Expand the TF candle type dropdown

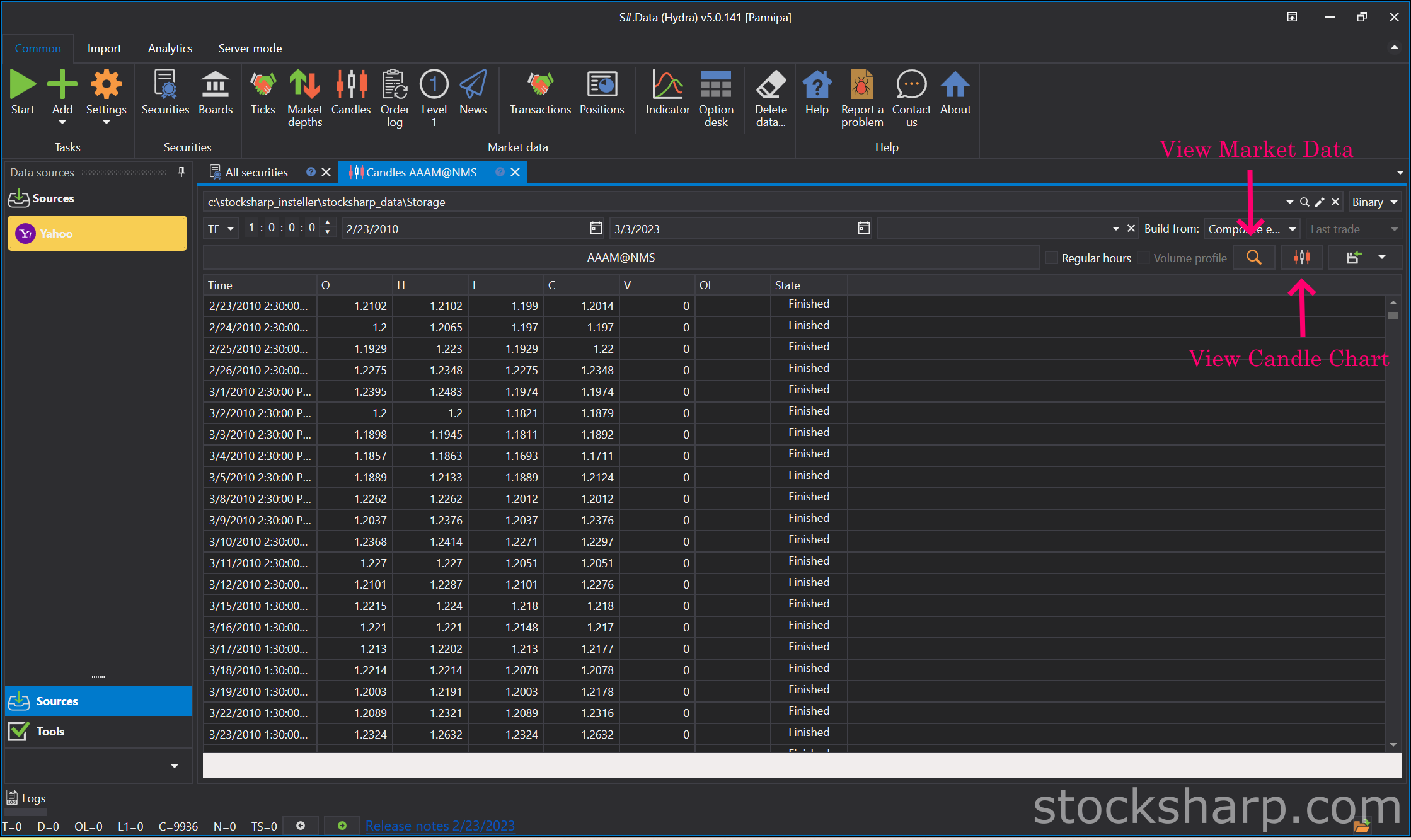221,229
